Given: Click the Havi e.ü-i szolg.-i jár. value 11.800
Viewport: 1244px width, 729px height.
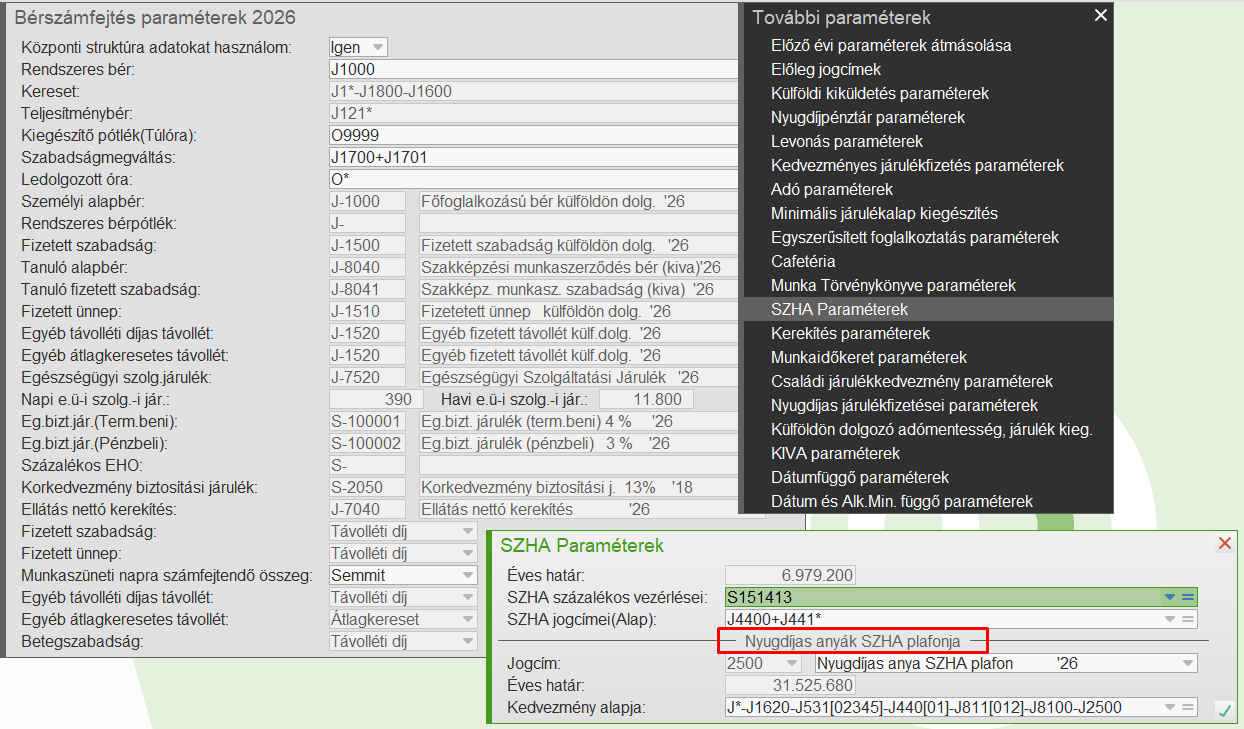Looking at the screenshot, I should 645,400.
